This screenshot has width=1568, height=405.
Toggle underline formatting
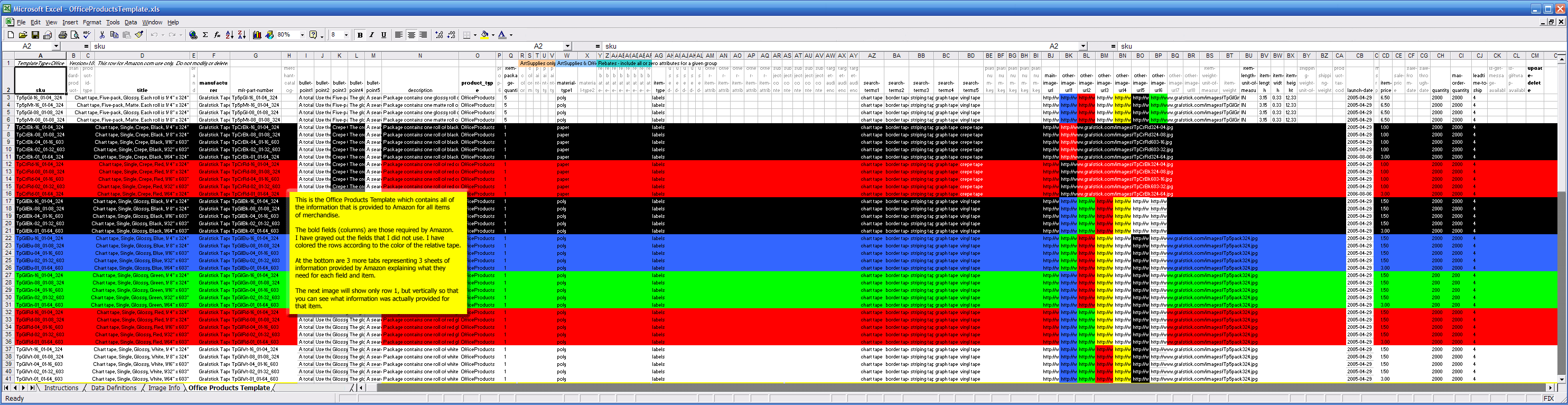(384, 35)
